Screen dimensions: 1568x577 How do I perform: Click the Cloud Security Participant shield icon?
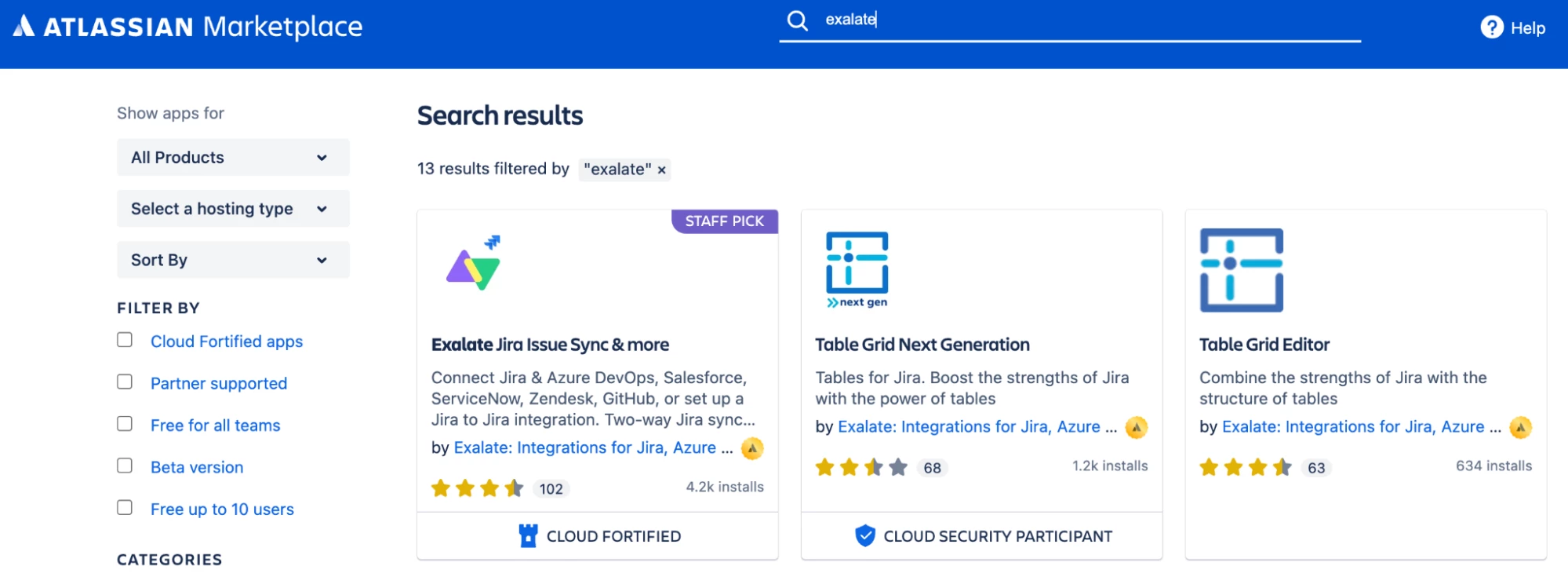864,536
